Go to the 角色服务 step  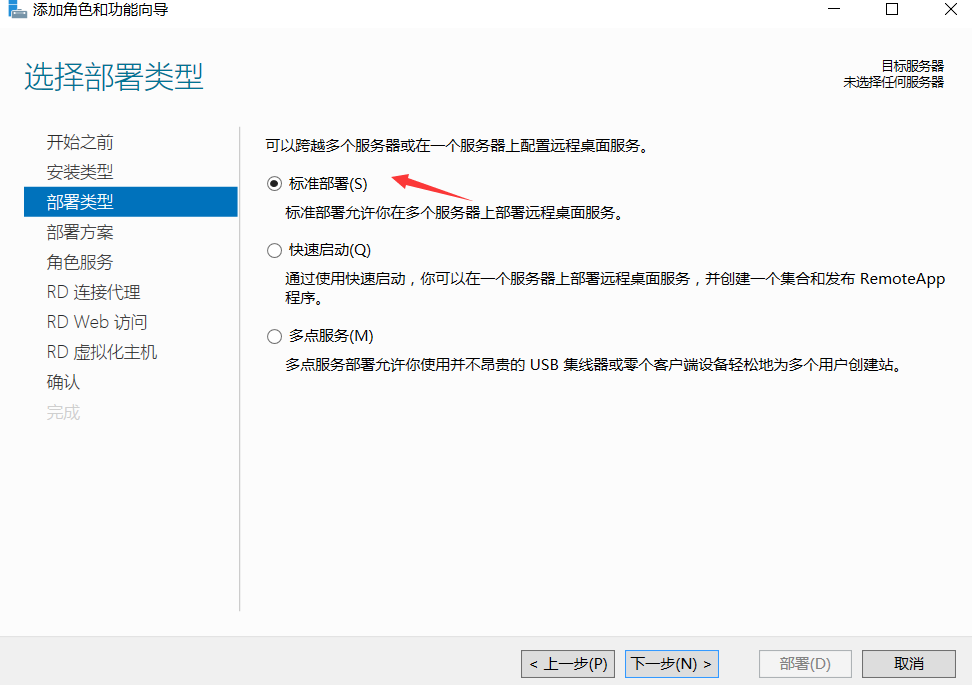[x=80, y=262]
